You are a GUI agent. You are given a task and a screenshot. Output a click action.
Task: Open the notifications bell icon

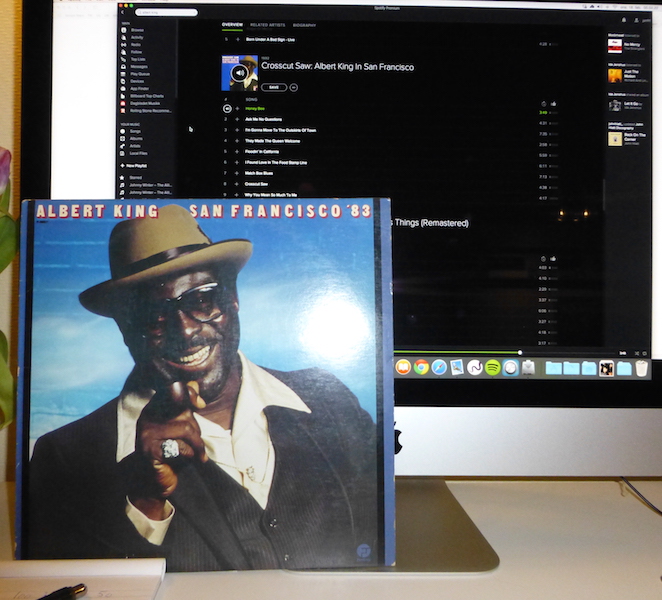(x=624, y=20)
